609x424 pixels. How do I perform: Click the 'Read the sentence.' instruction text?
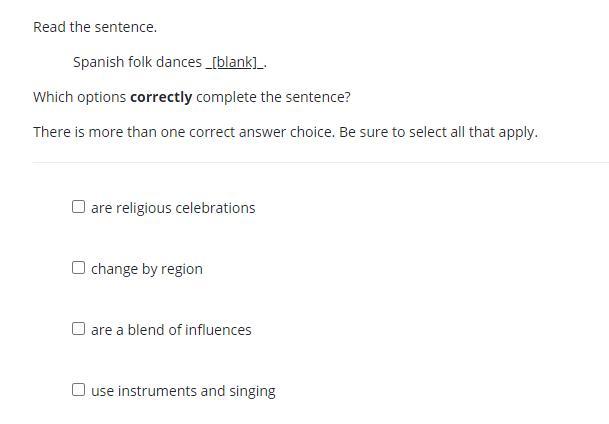(95, 27)
